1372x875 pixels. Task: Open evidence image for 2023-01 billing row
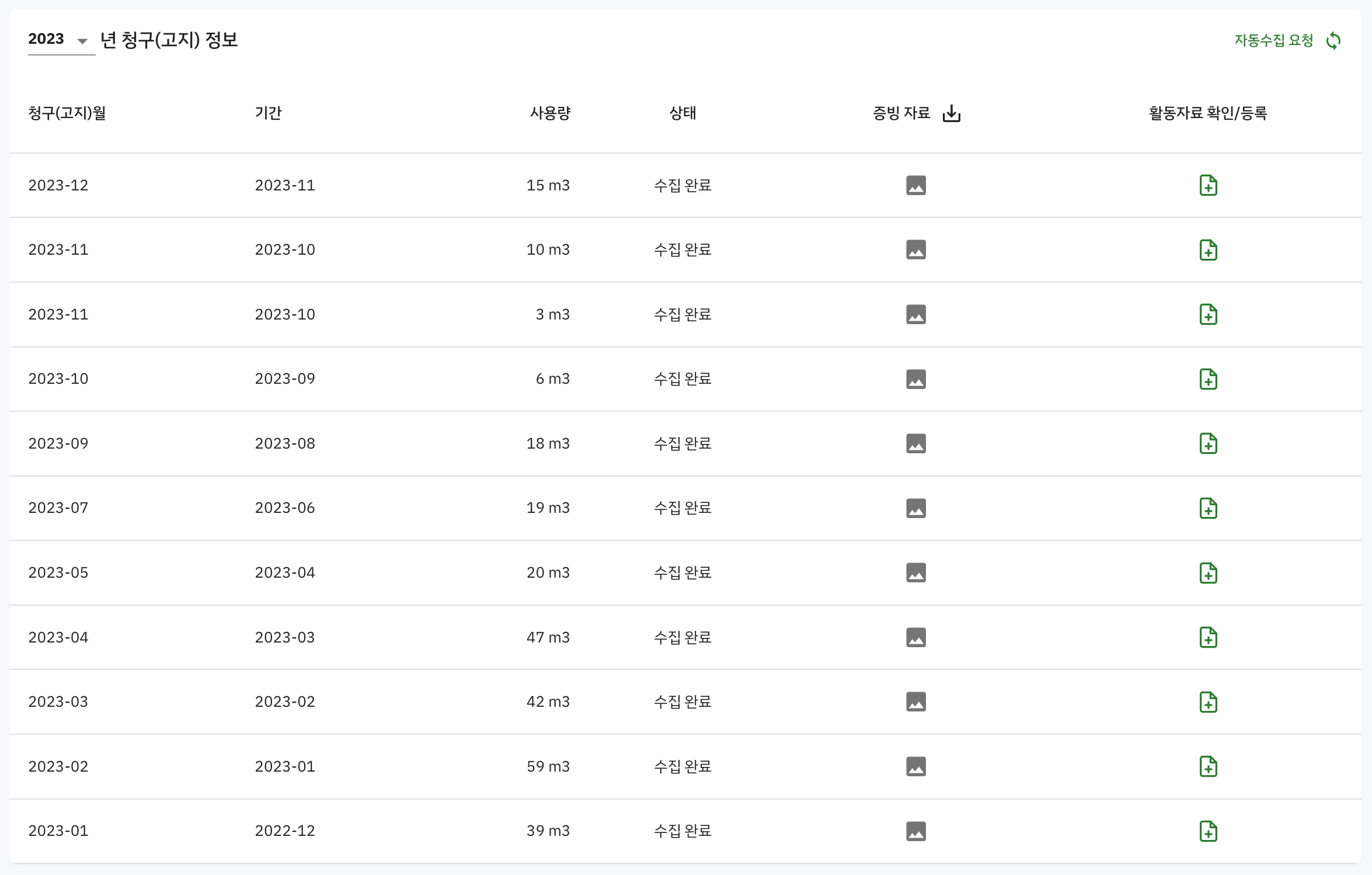tap(915, 831)
